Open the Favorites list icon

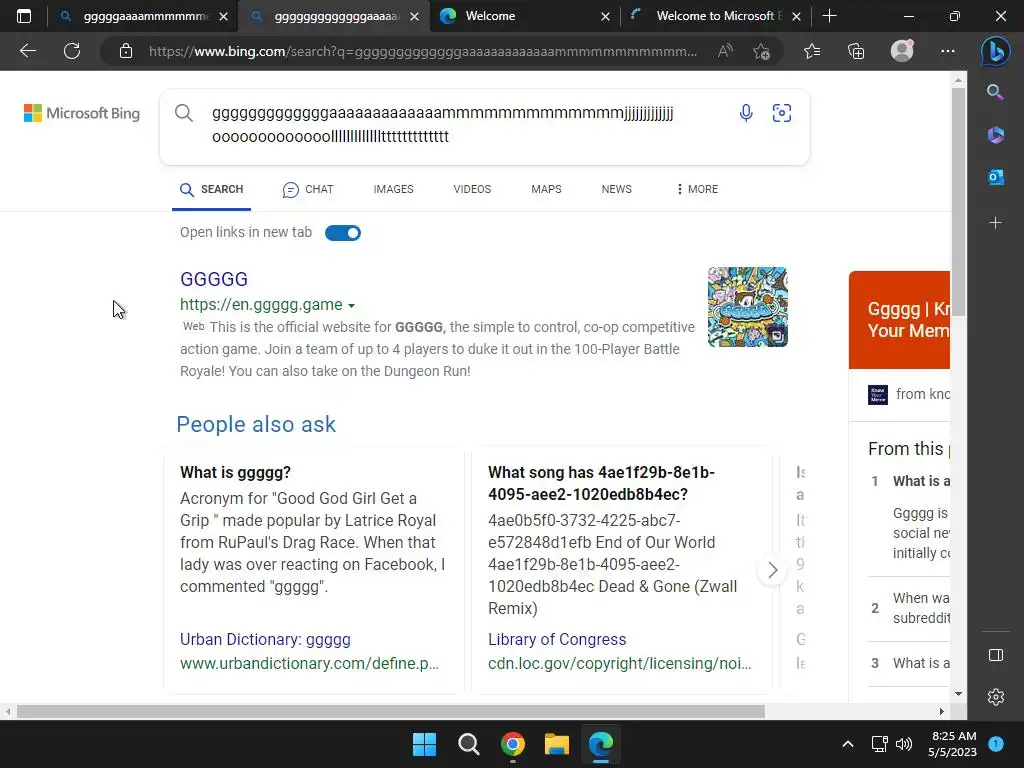pos(812,51)
